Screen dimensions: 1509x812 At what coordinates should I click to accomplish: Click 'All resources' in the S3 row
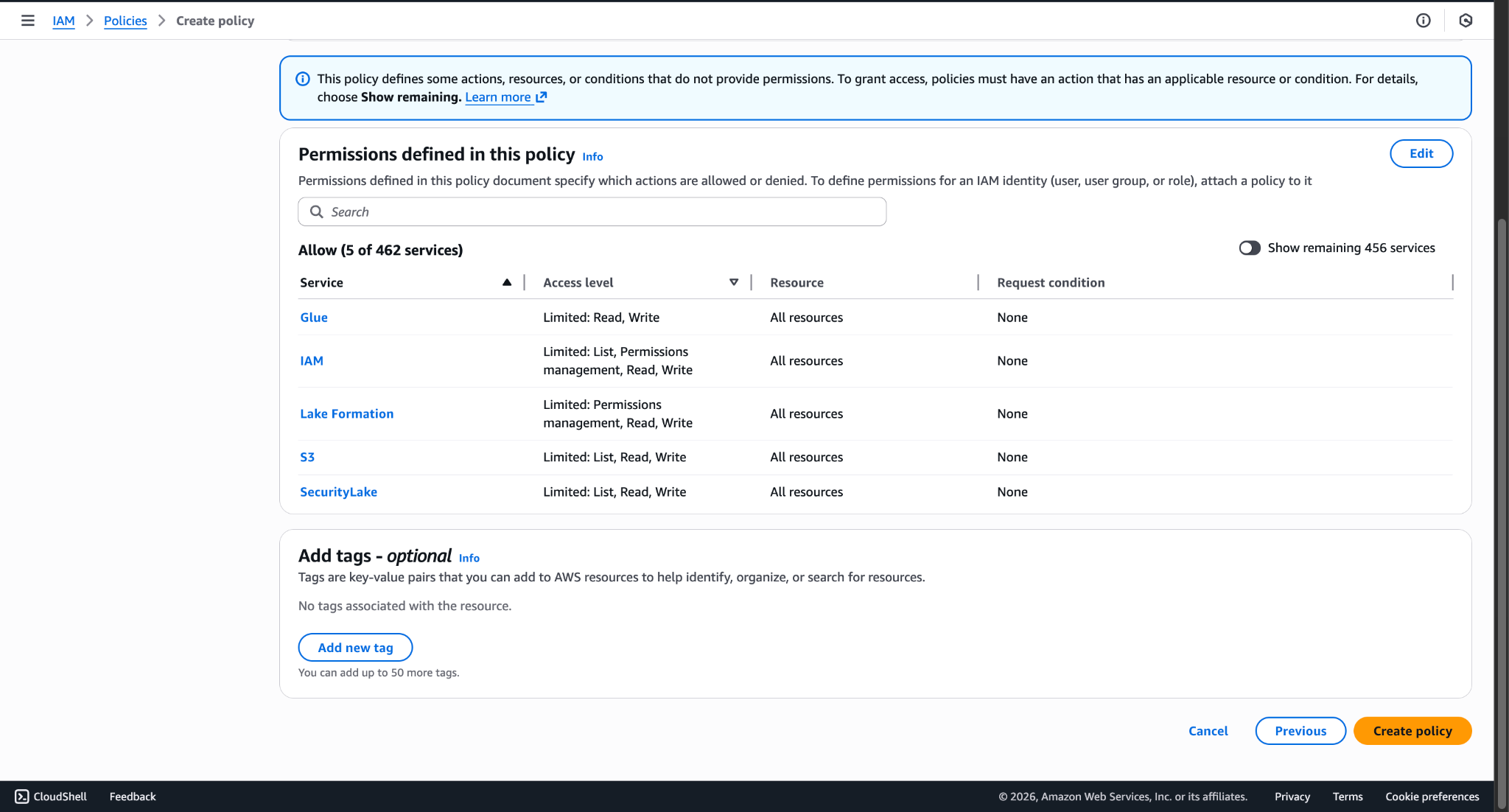pos(806,458)
